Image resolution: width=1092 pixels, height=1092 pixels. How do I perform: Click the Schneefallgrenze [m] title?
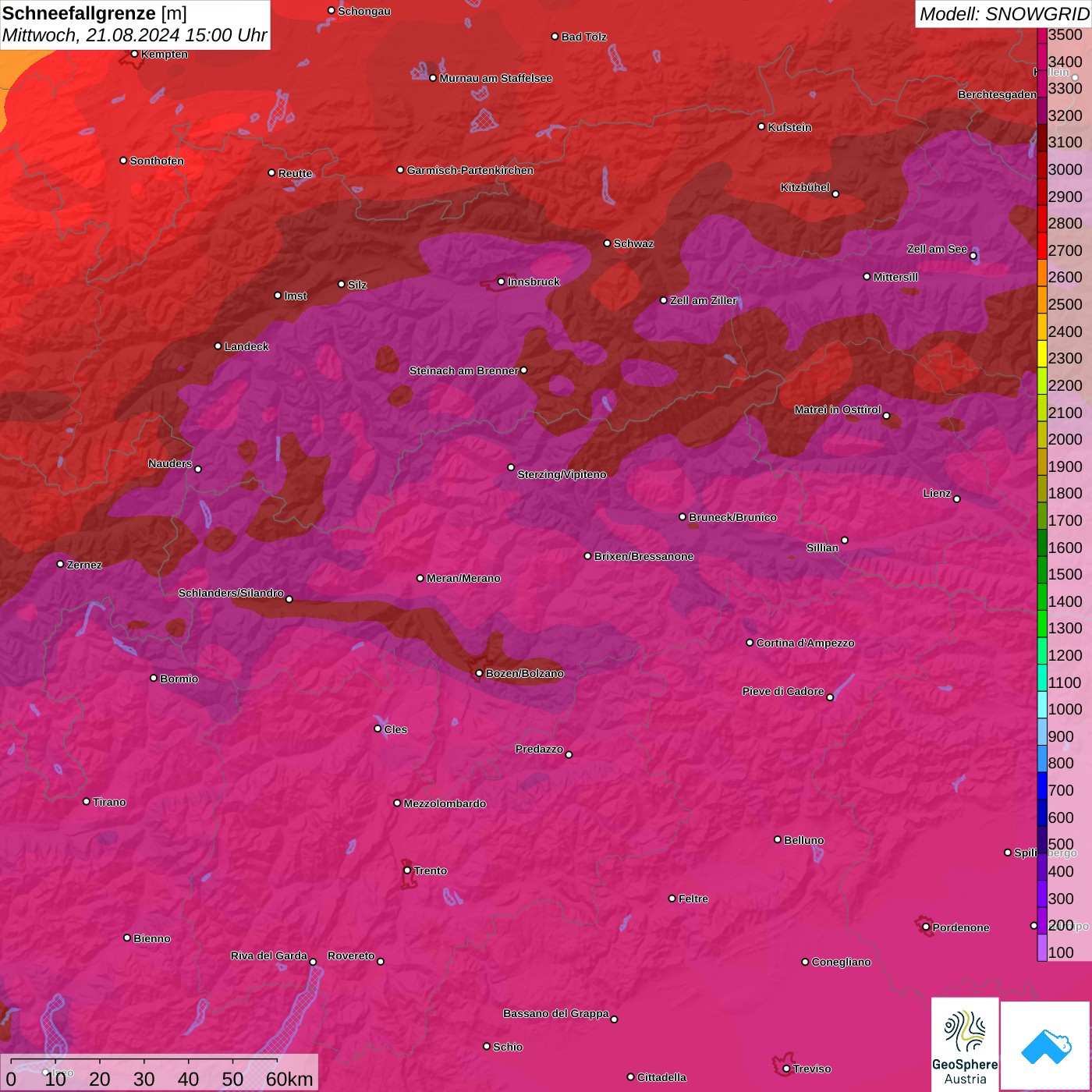[95, 13]
